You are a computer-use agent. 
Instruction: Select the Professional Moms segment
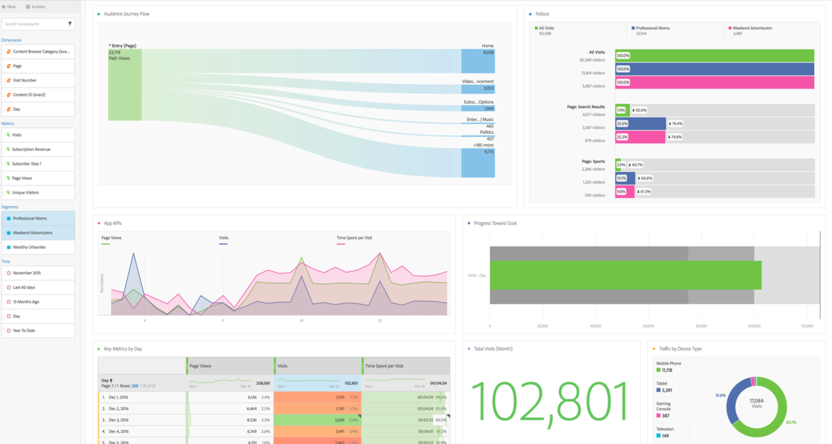[x=38, y=219]
